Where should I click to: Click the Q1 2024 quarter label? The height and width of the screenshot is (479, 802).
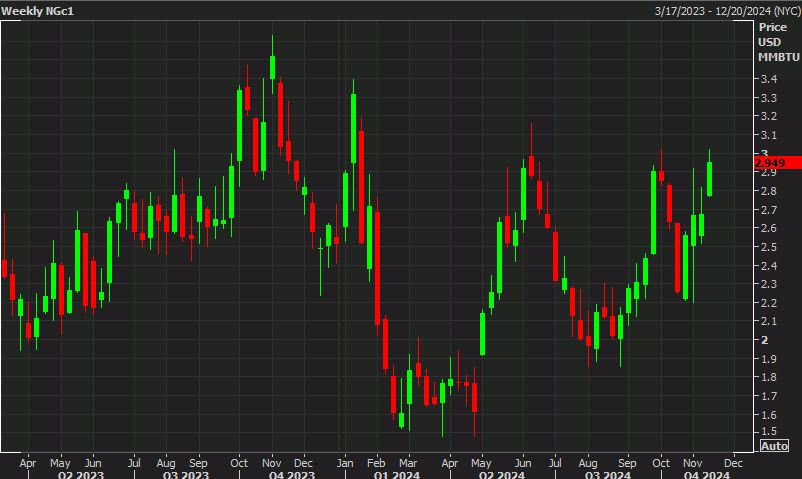[x=396, y=475]
